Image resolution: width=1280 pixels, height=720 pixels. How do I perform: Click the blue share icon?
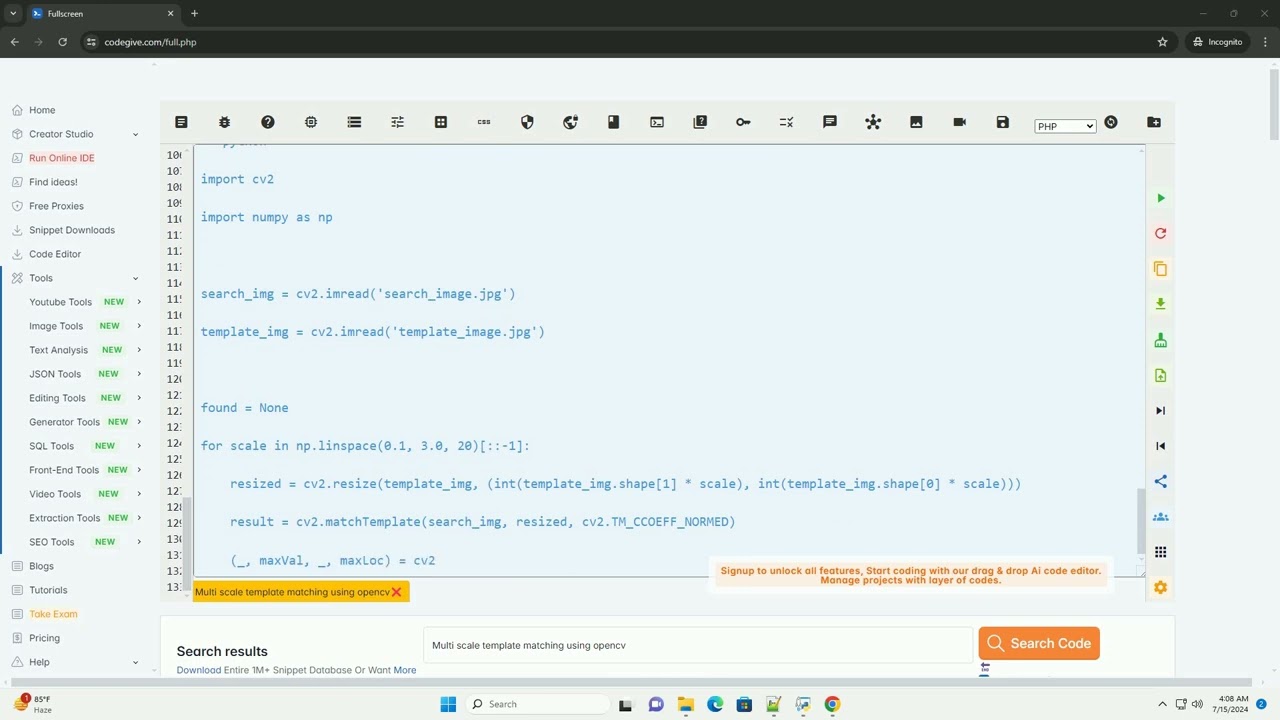coord(1161,481)
